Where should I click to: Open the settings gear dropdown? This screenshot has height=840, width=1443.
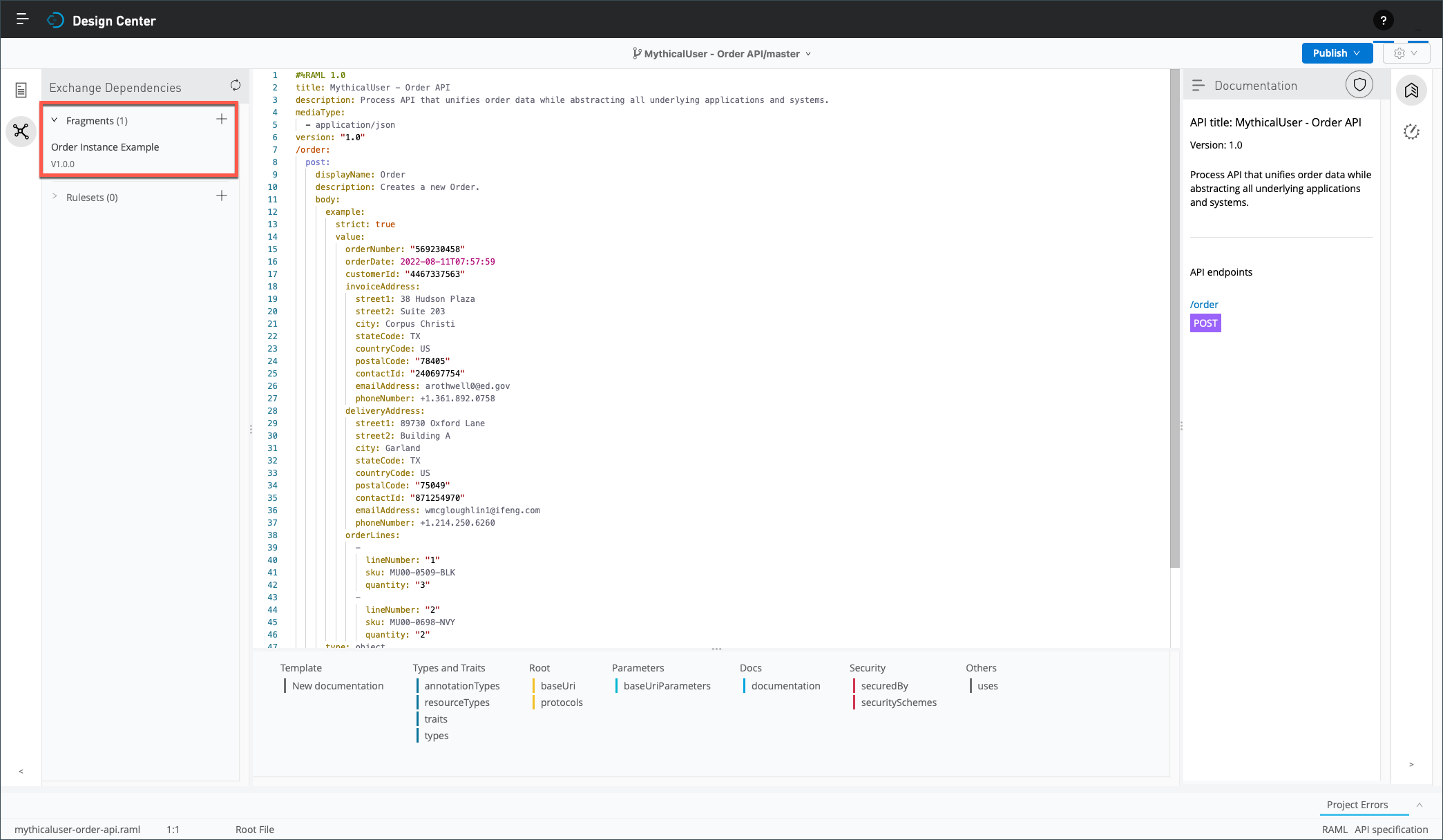pyautogui.click(x=1406, y=53)
